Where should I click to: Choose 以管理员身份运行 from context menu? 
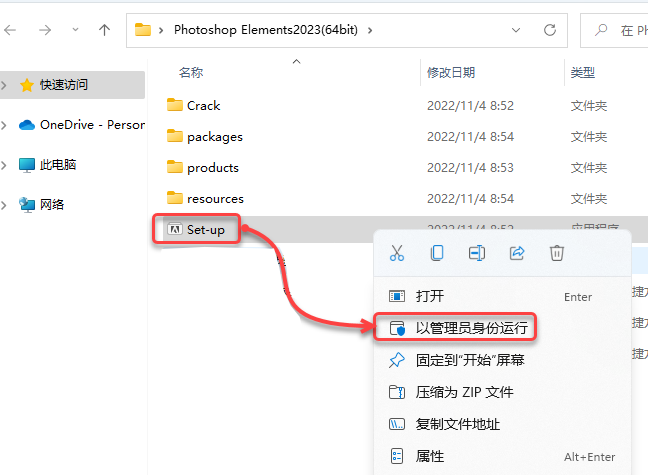(x=502, y=327)
